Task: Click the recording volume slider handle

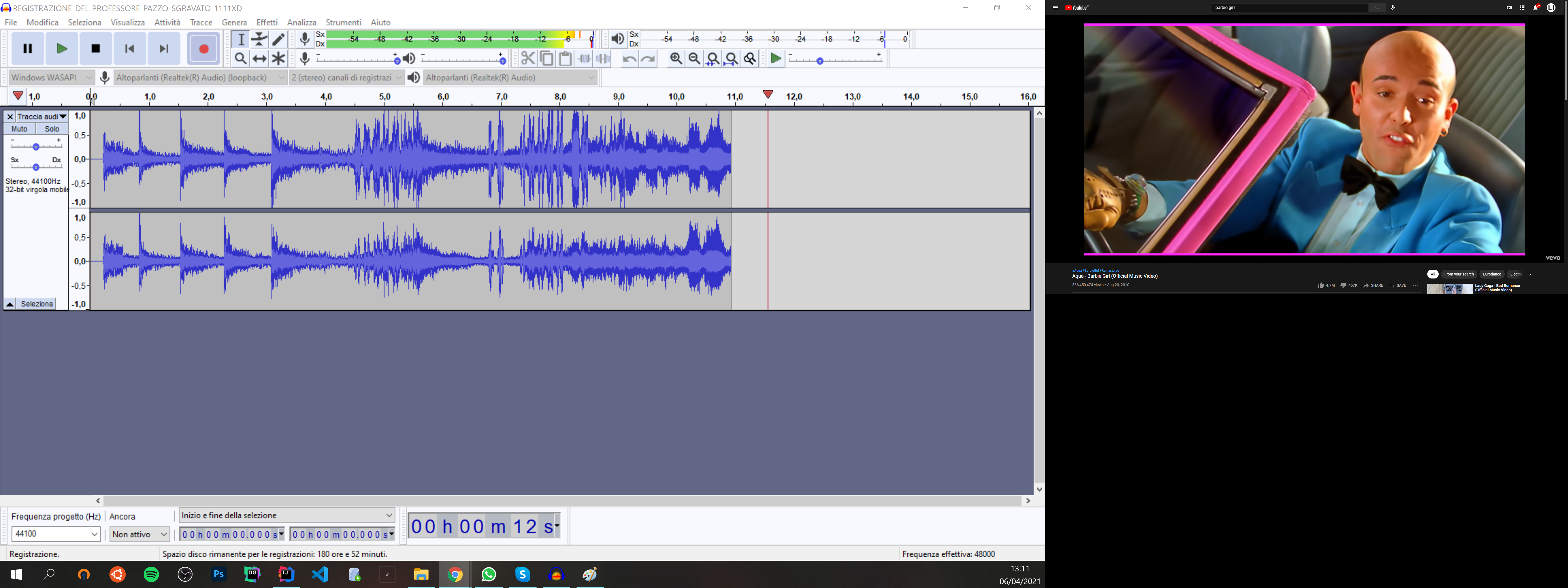Action: click(397, 62)
